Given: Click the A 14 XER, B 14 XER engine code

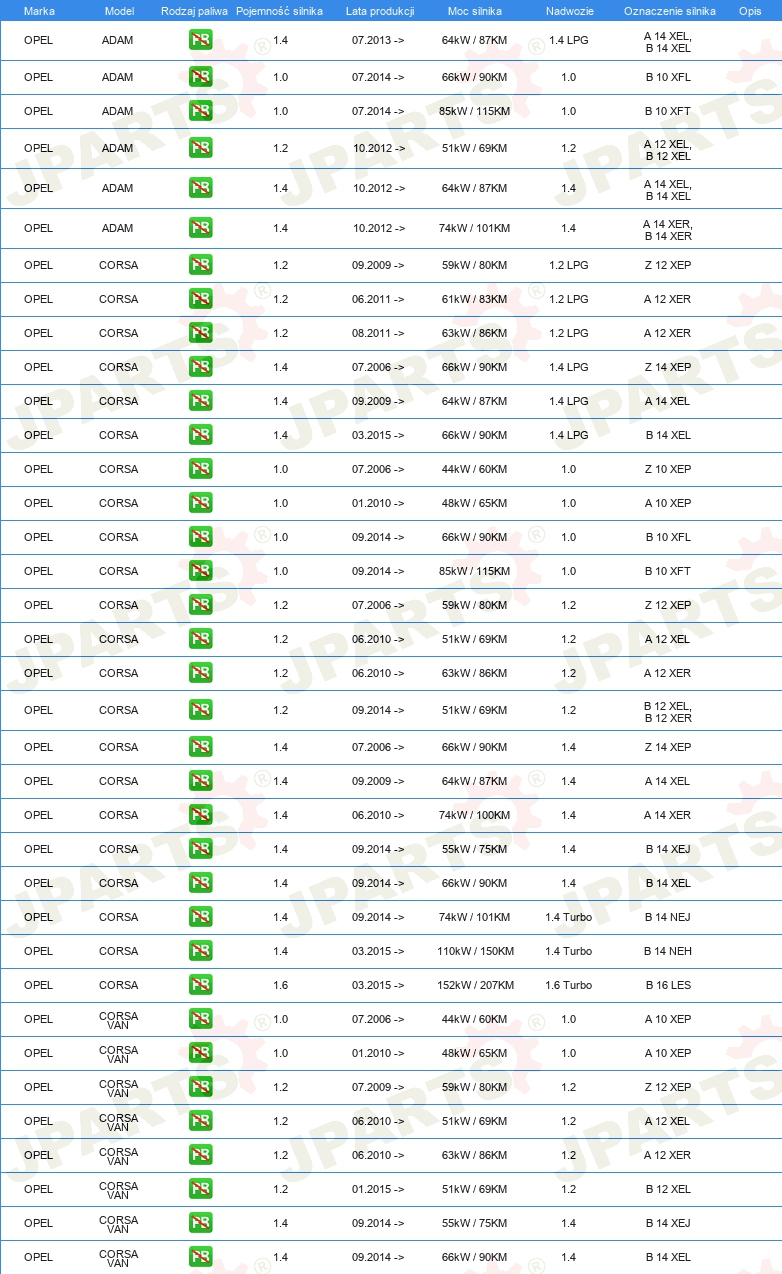Looking at the screenshot, I should coord(668,229).
